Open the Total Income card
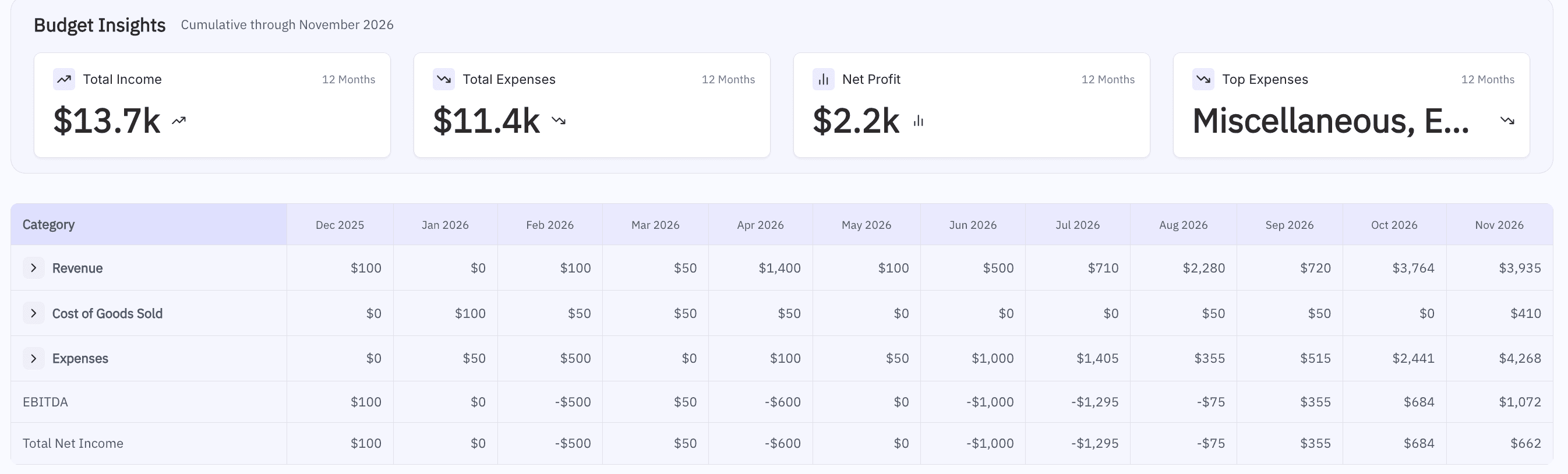Viewport: 1568px width, 474px height. pos(212,105)
